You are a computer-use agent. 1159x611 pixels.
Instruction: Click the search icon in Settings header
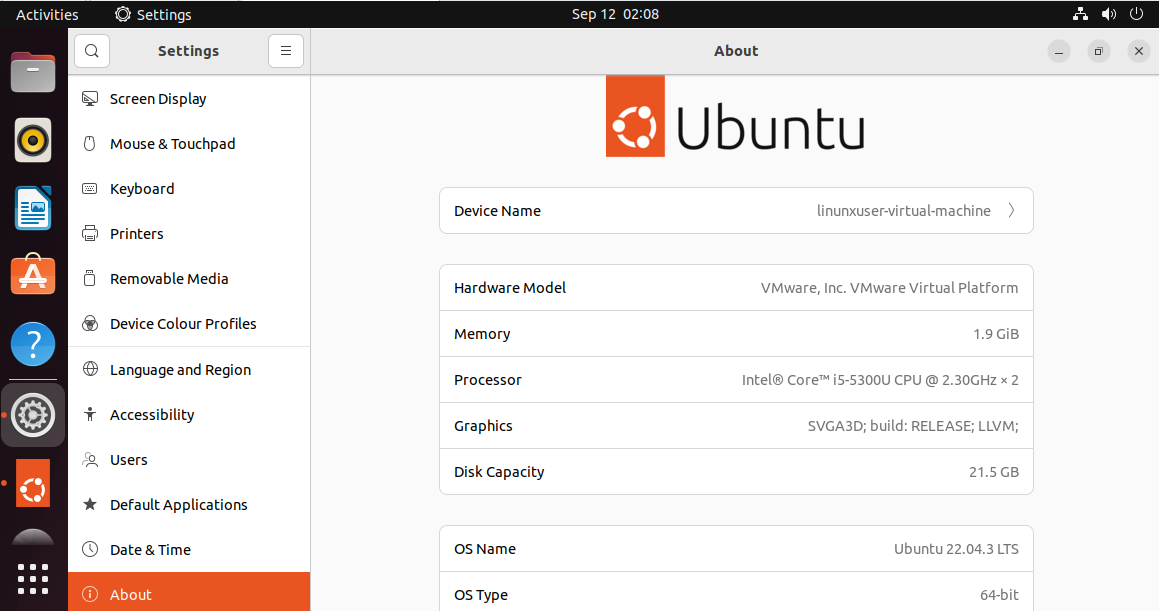click(92, 51)
